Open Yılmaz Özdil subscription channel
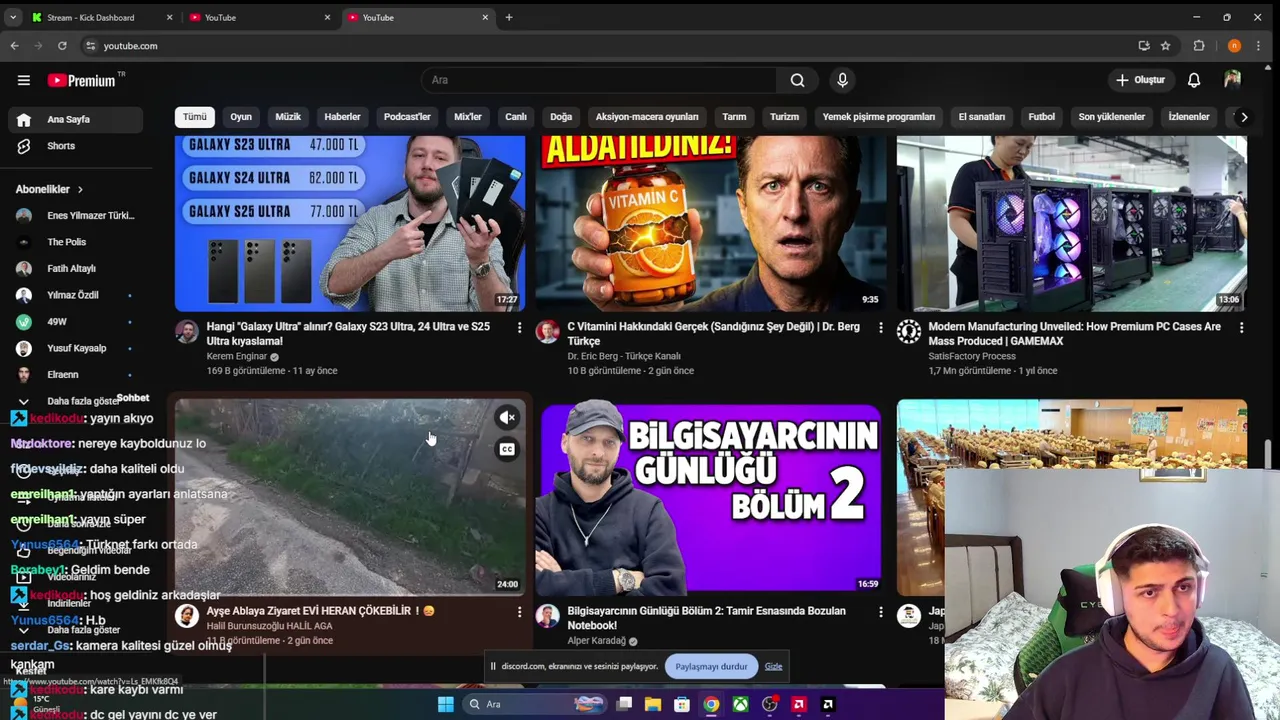 click(75, 295)
